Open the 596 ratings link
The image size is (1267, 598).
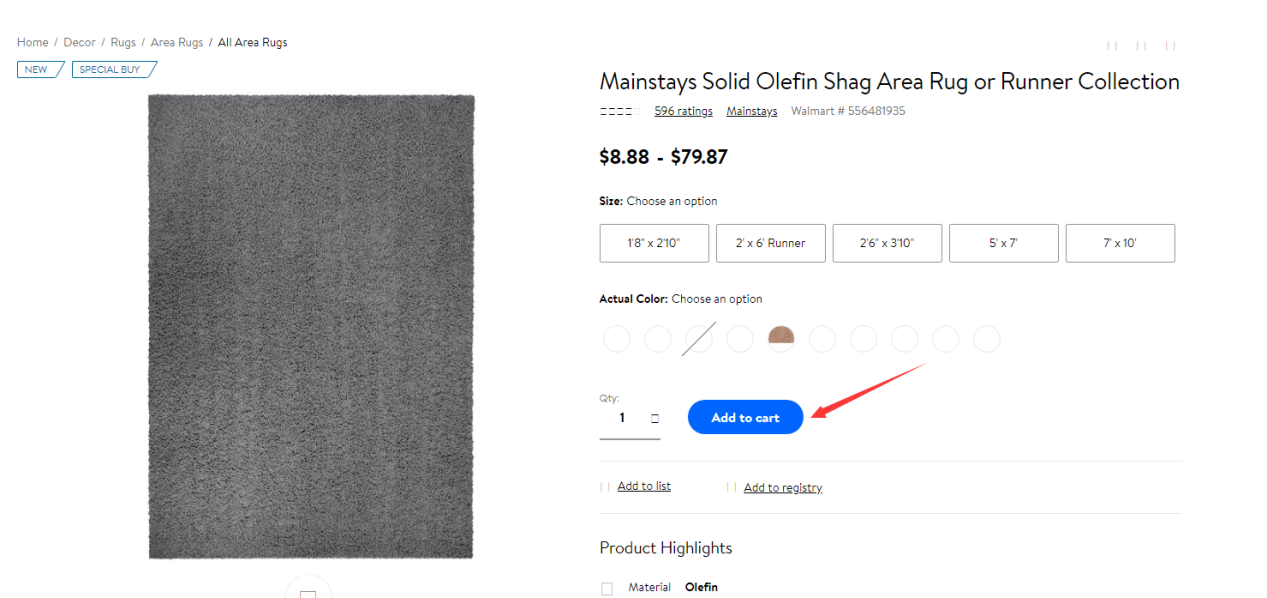pyautogui.click(x=683, y=112)
